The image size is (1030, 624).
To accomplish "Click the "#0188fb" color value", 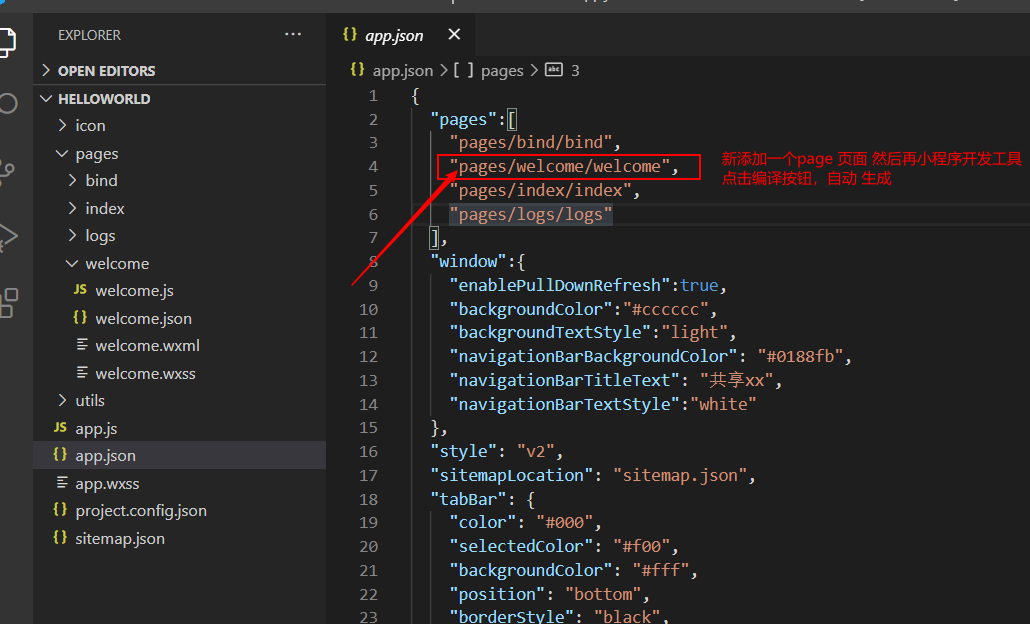I will (x=800, y=357).
